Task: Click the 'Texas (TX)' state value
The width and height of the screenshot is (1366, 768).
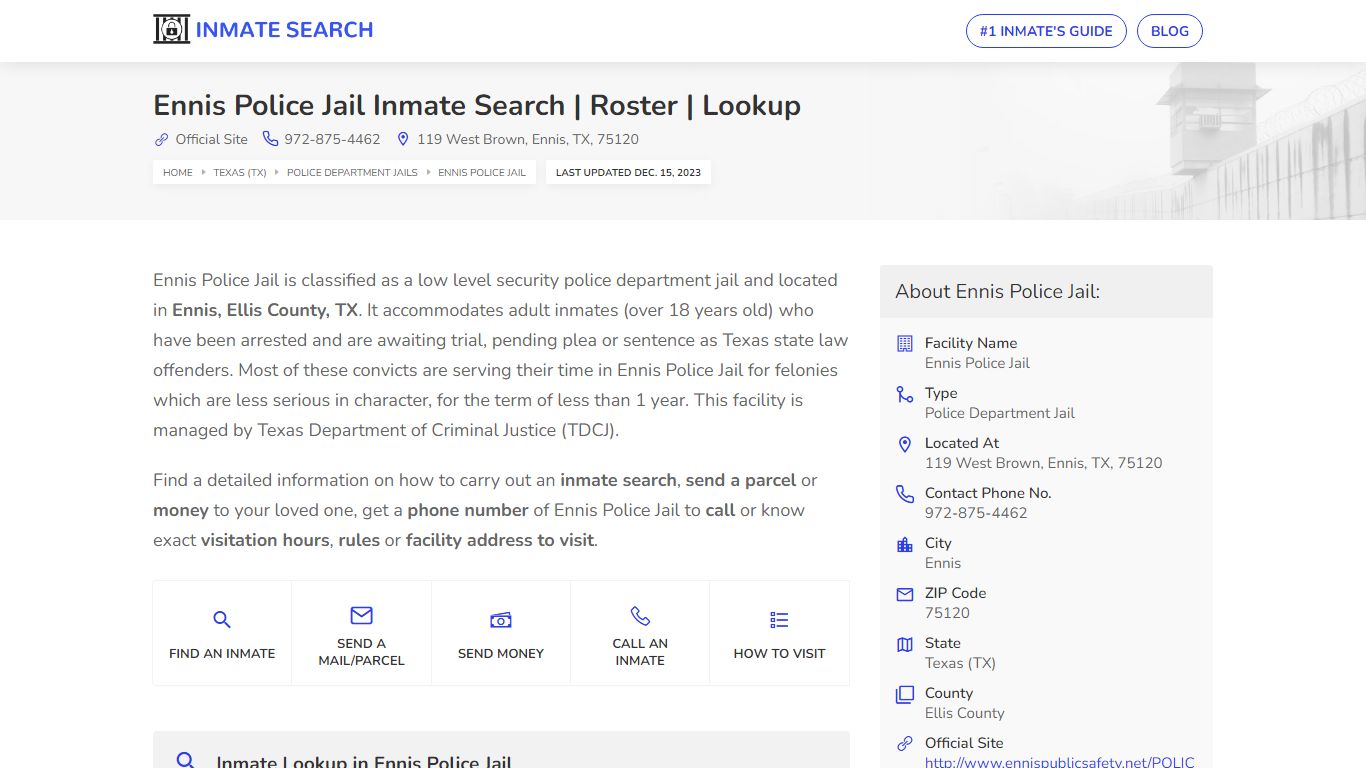Action: pyautogui.click(x=960, y=663)
